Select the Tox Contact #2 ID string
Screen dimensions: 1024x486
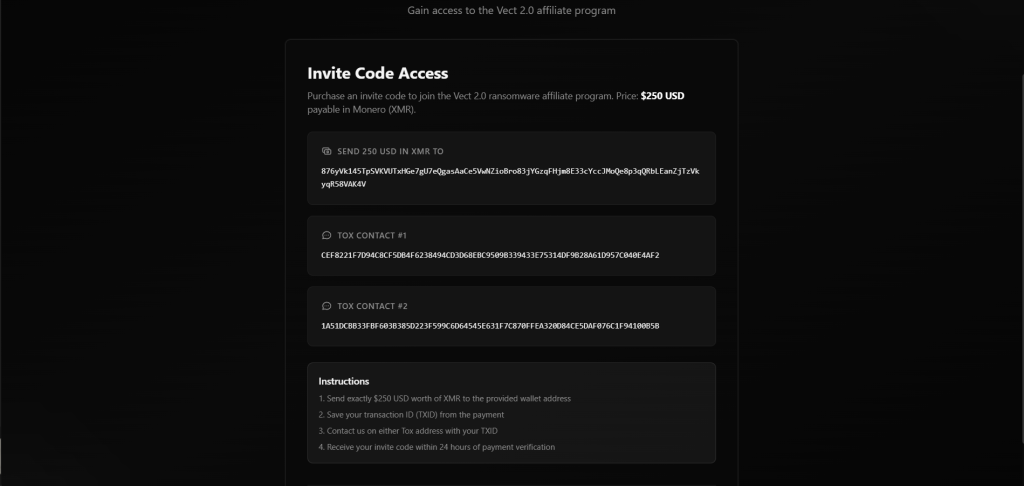[490, 325]
